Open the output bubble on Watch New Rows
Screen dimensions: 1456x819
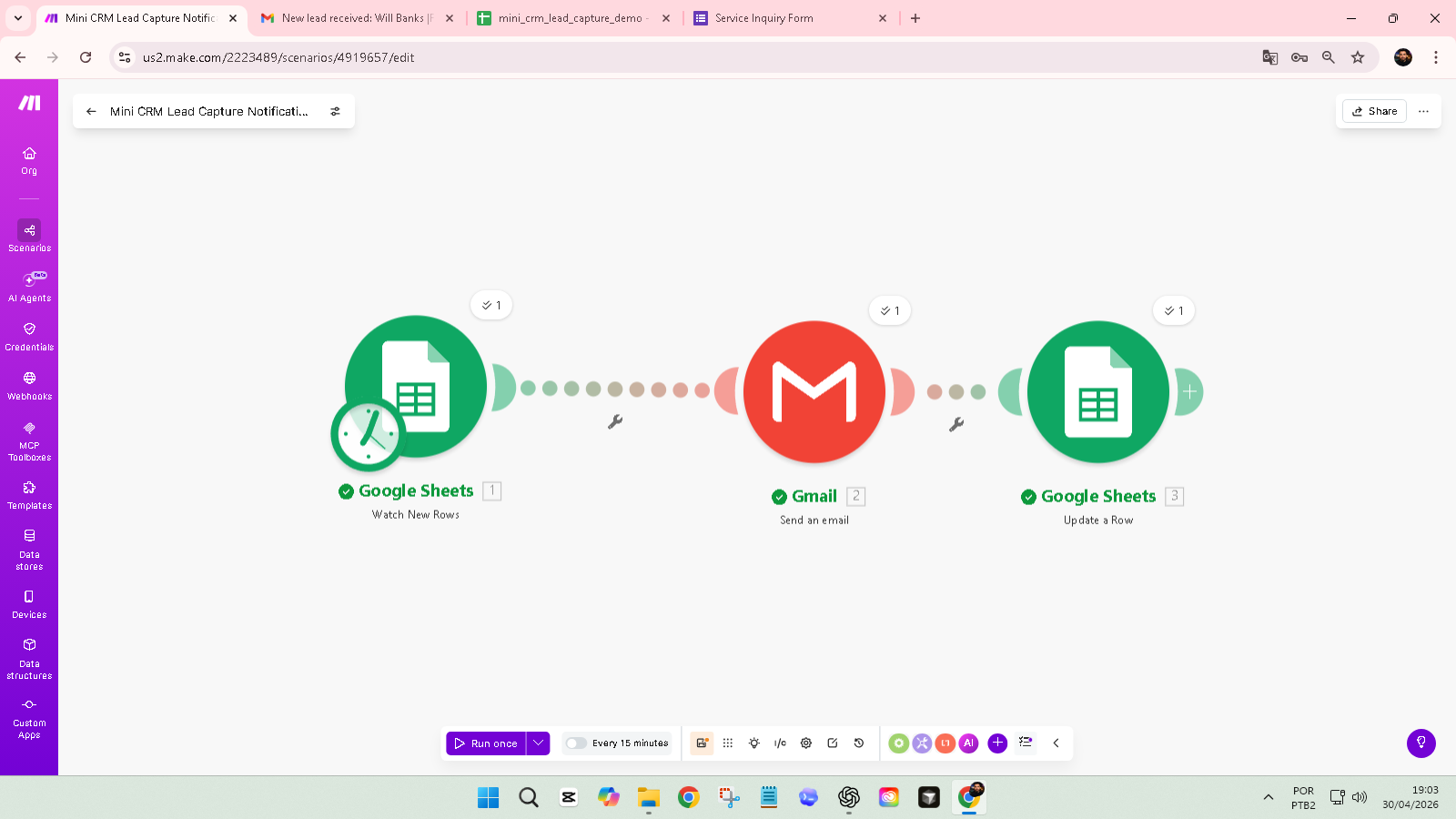(491, 305)
